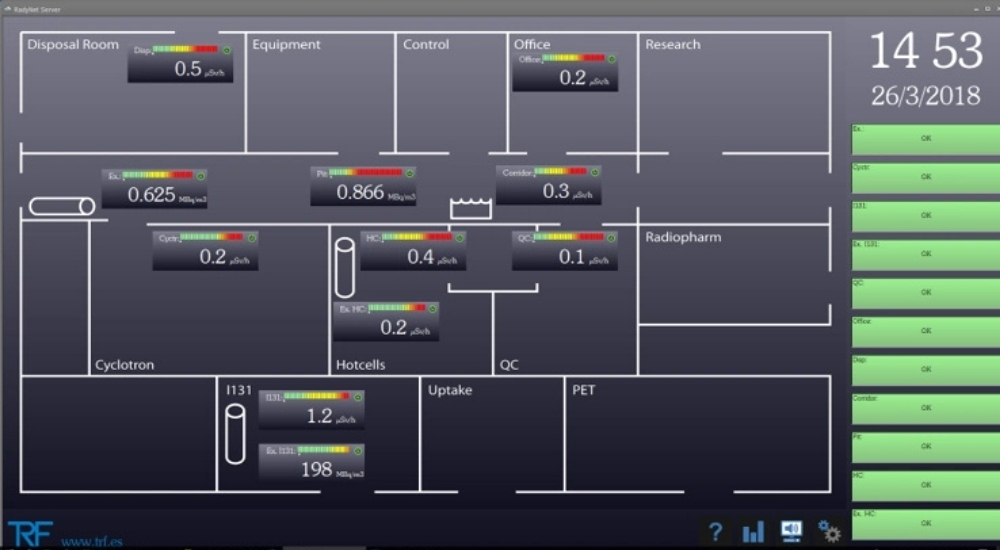Open the www.trf.es website link
This screenshot has width=1000, height=550.
pos(92,541)
